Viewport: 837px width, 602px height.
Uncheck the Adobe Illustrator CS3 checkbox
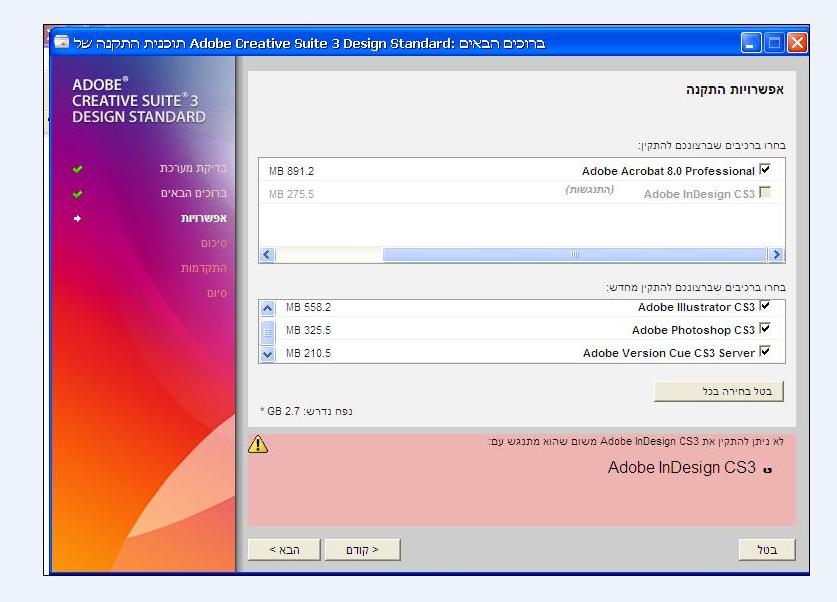(x=765, y=306)
